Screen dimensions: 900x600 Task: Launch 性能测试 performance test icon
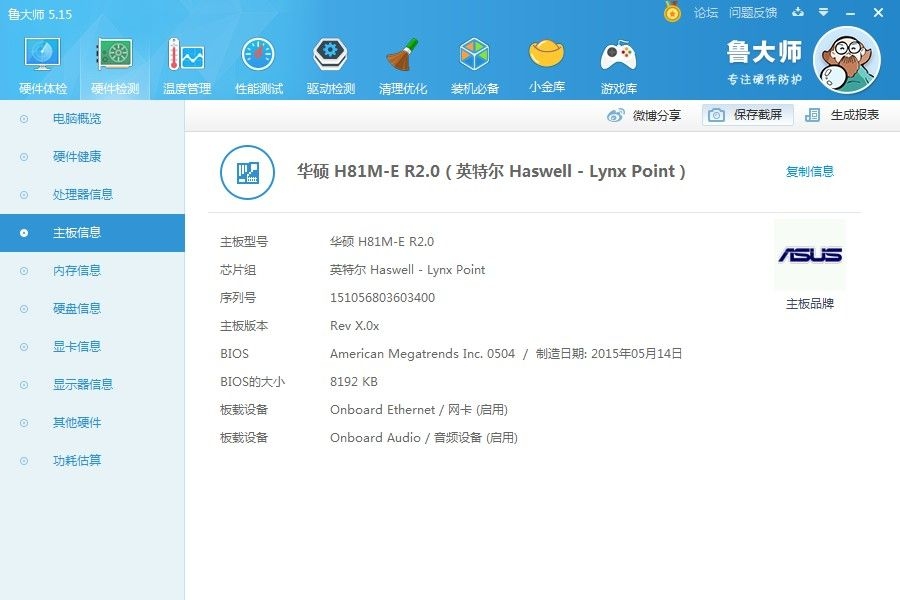click(x=258, y=55)
